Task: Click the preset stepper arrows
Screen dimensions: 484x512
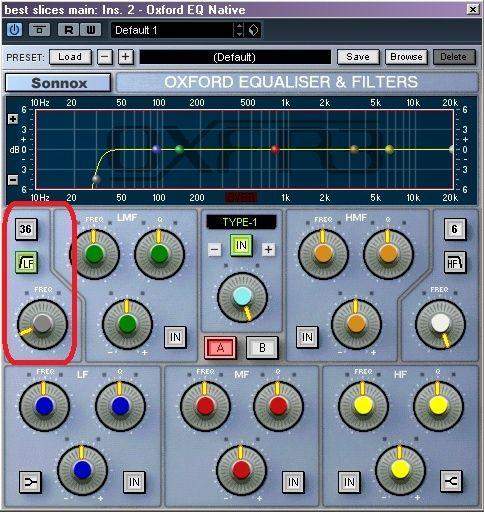Action: pos(239,30)
